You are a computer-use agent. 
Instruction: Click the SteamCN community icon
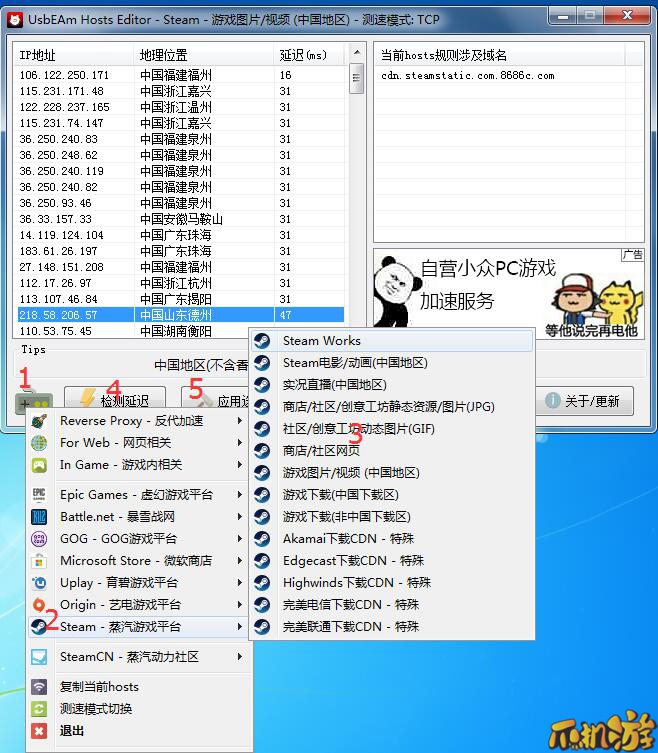(39, 657)
